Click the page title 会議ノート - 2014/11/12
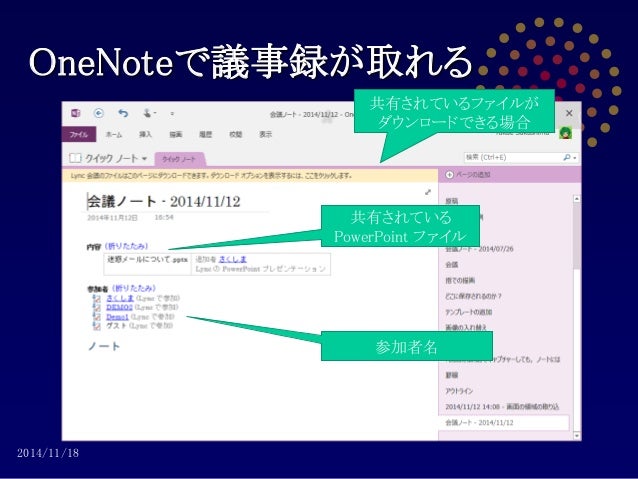The width and height of the screenshot is (638, 479). 164,201
